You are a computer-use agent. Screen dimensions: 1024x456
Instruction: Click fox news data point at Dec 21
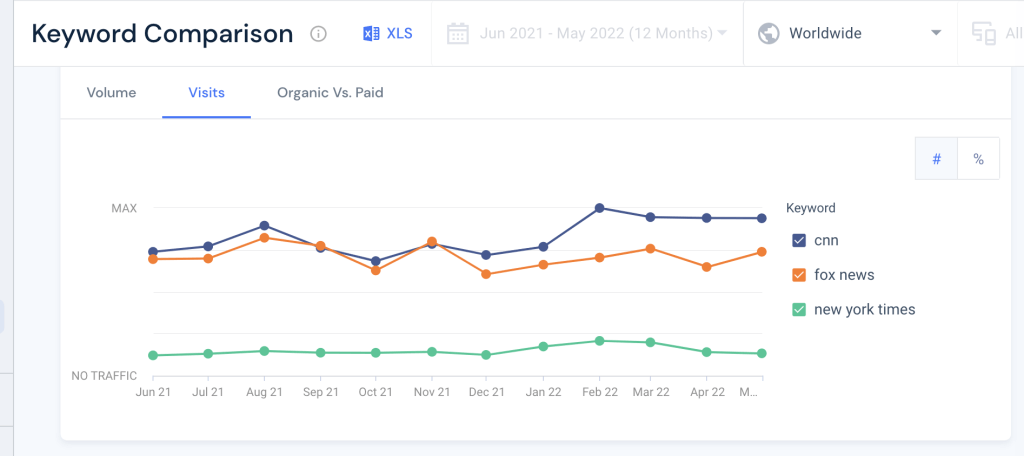[486, 274]
